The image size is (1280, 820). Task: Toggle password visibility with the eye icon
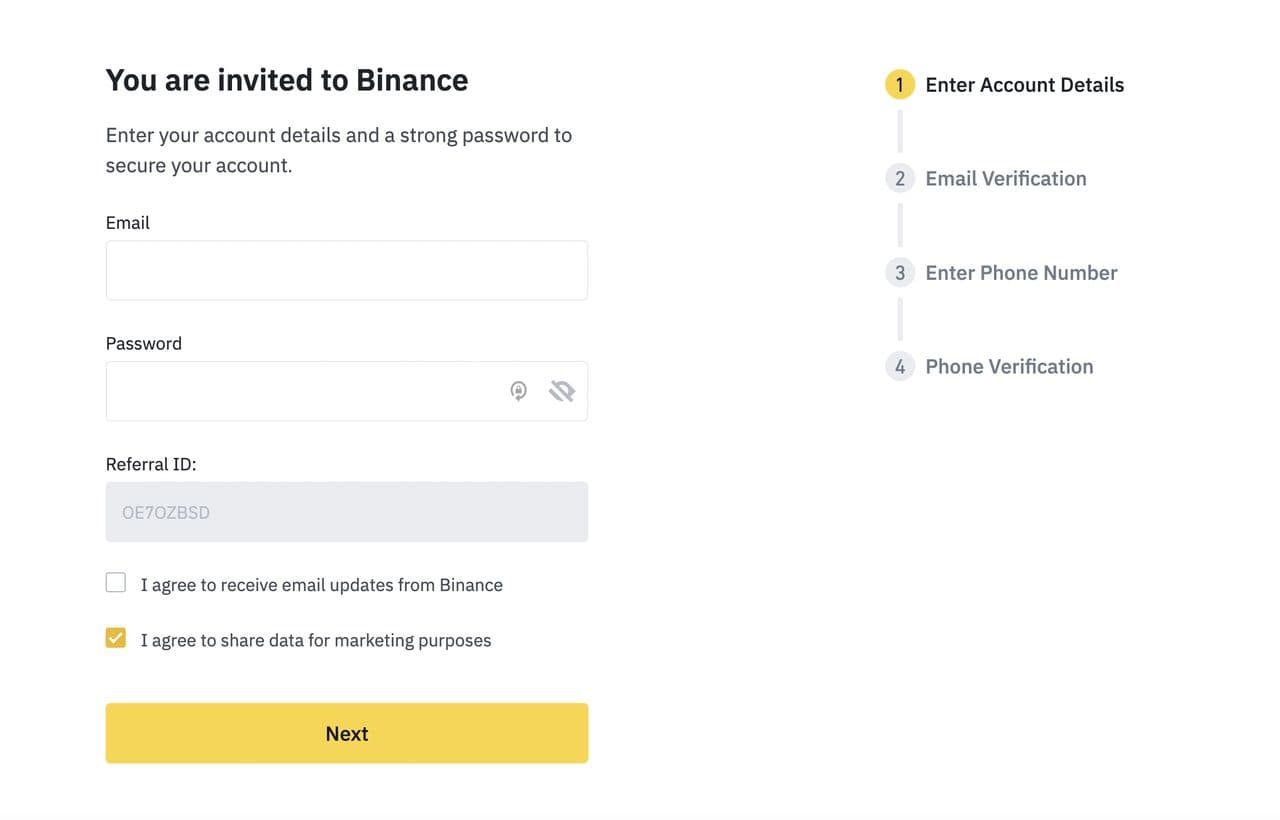(x=562, y=391)
